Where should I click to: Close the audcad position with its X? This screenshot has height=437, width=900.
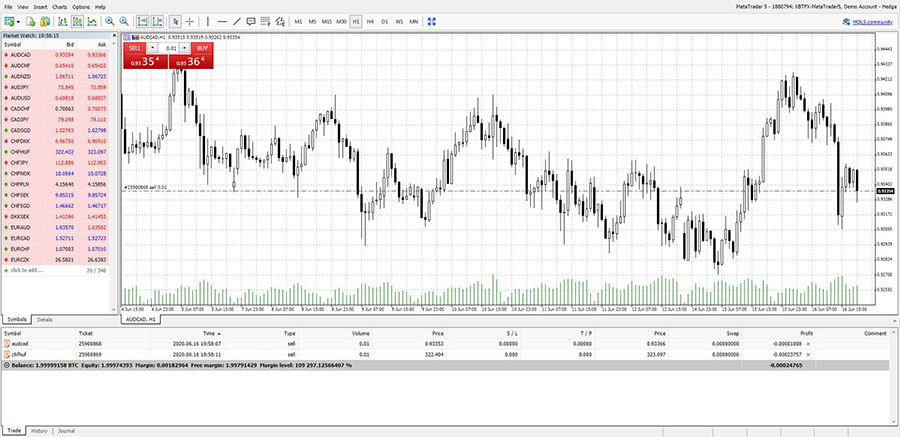point(808,343)
